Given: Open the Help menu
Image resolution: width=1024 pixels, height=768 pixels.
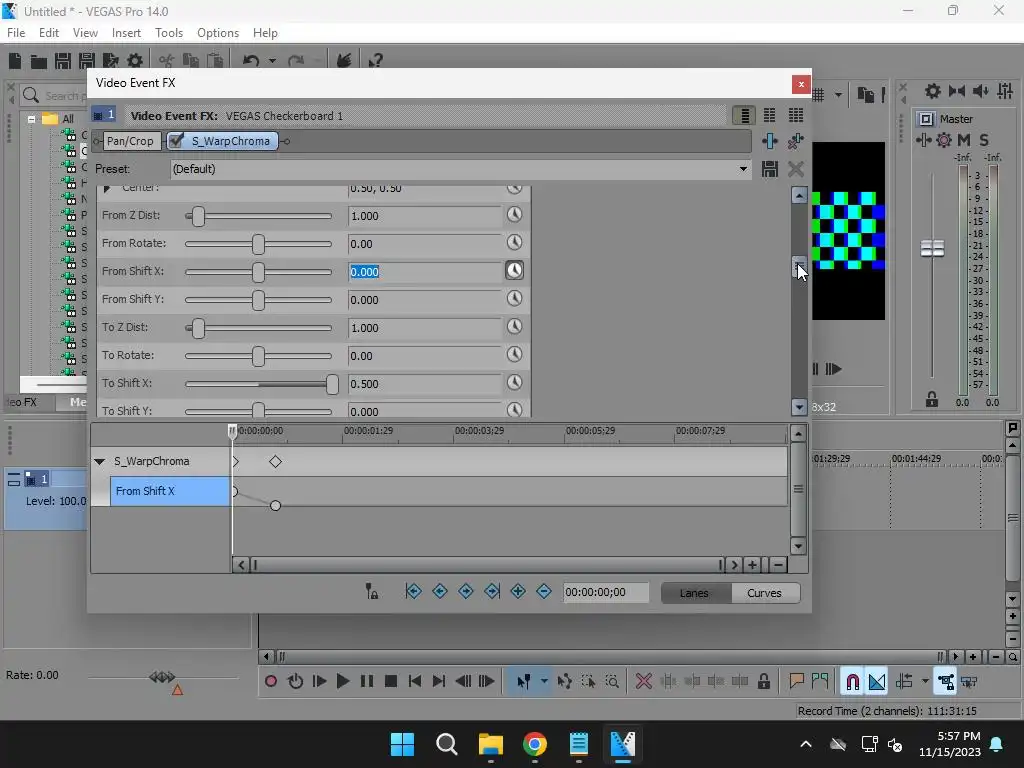Looking at the screenshot, I should [x=265, y=33].
